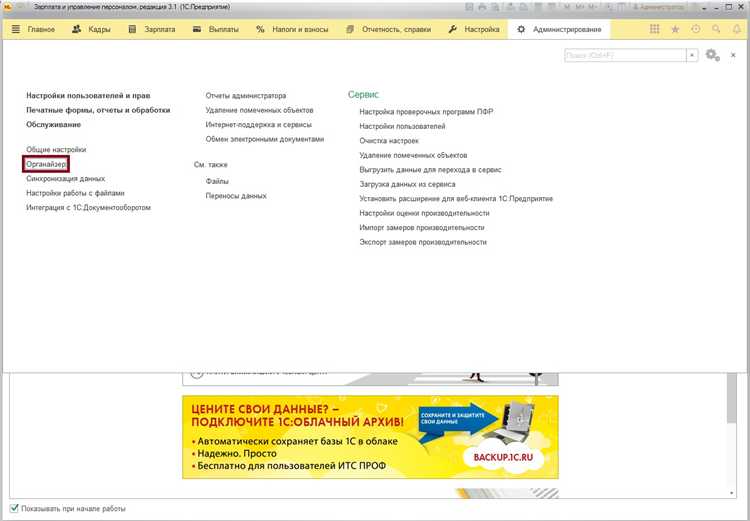
Task: Open Настройки работы с файлами
Action: (75, 193)
